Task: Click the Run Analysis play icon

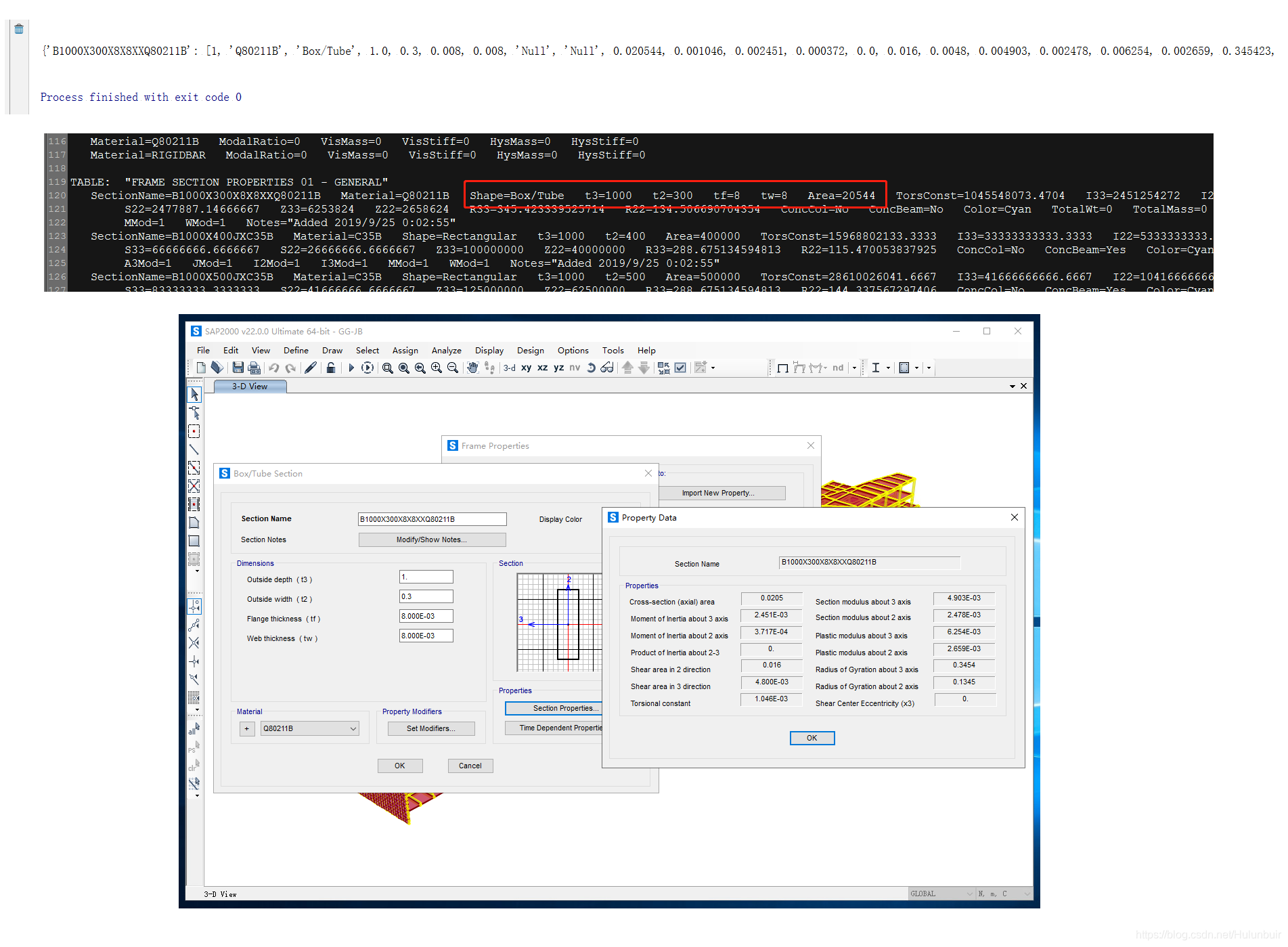Action: point(351,368)
